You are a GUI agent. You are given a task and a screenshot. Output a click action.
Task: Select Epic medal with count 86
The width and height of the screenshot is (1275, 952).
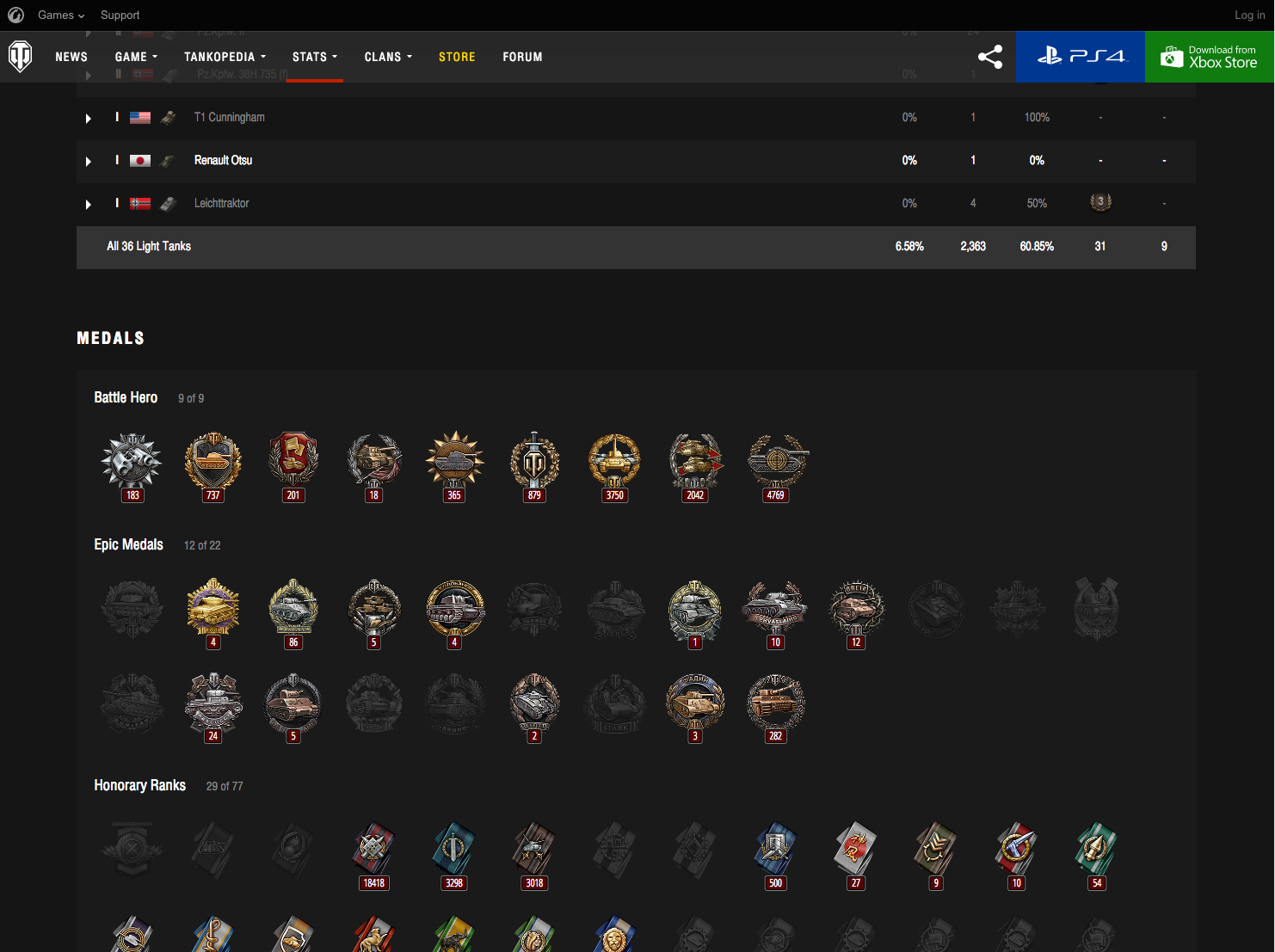293,614
